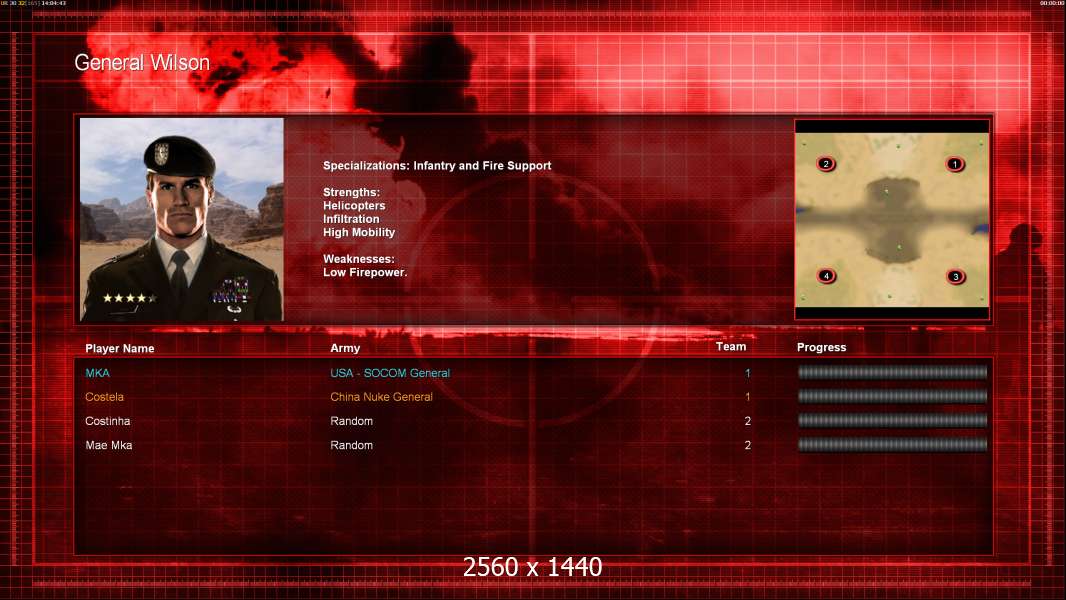Click the Army column header
1066x600 pixels.
pyautogui.click(x=345, y=348)
